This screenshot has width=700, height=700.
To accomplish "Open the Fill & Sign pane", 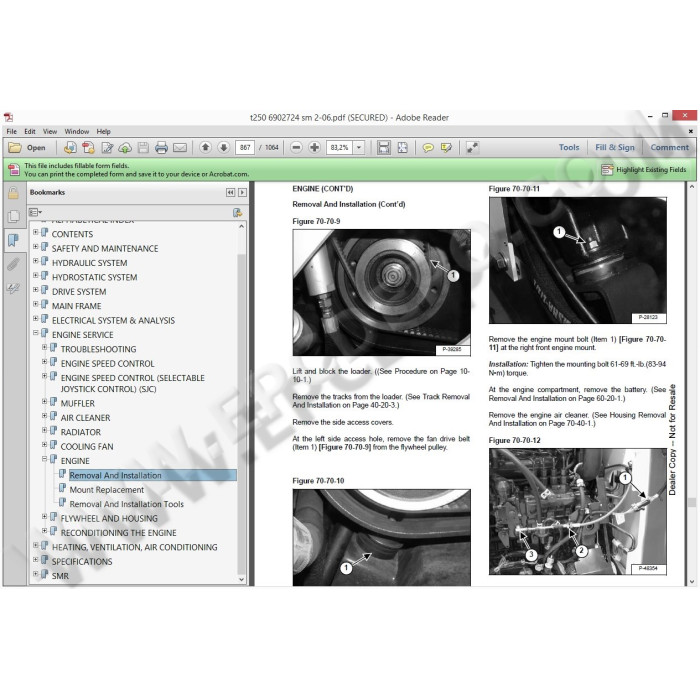I will [x=615, y=147].
